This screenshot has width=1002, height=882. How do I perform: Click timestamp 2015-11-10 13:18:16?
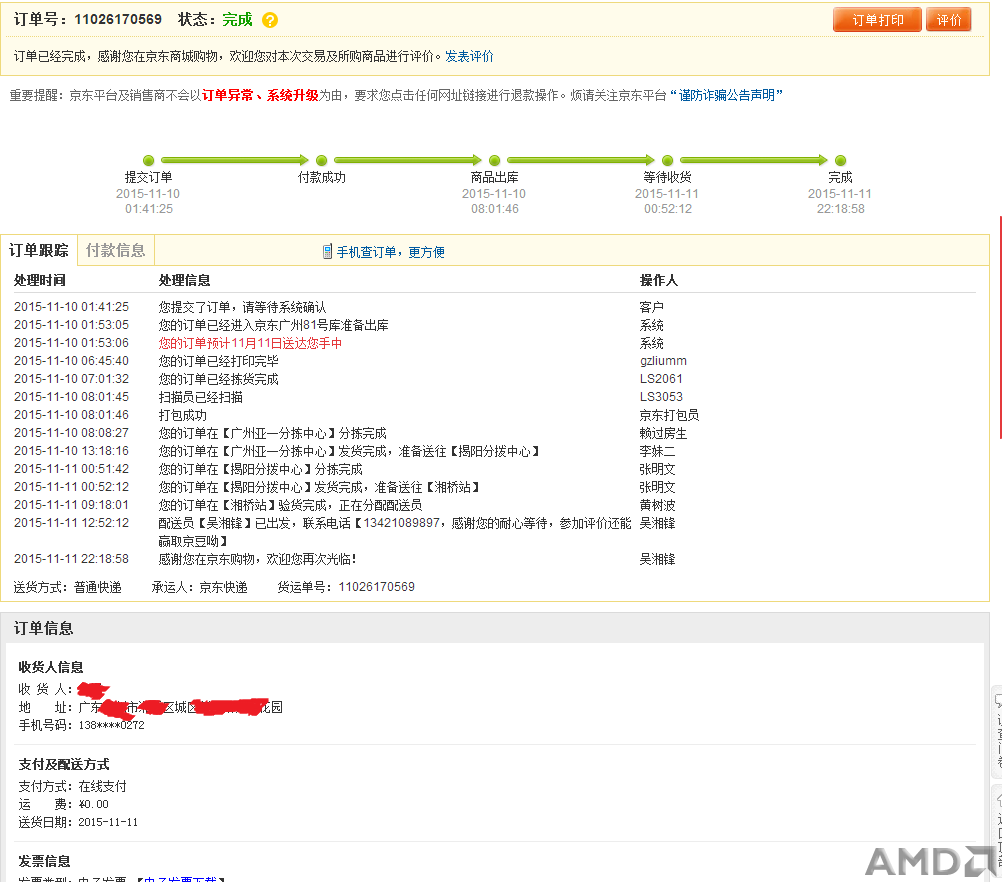click(71, 451)
